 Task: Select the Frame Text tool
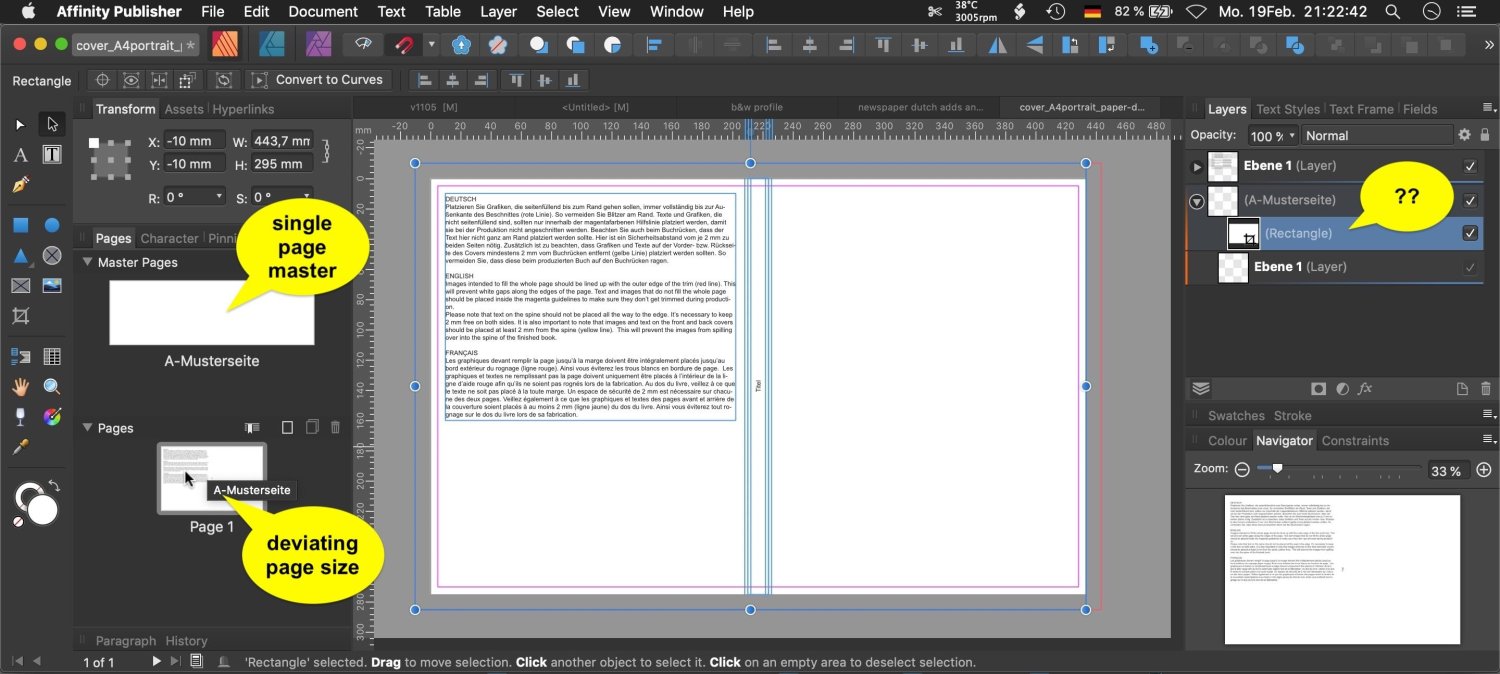52,154
